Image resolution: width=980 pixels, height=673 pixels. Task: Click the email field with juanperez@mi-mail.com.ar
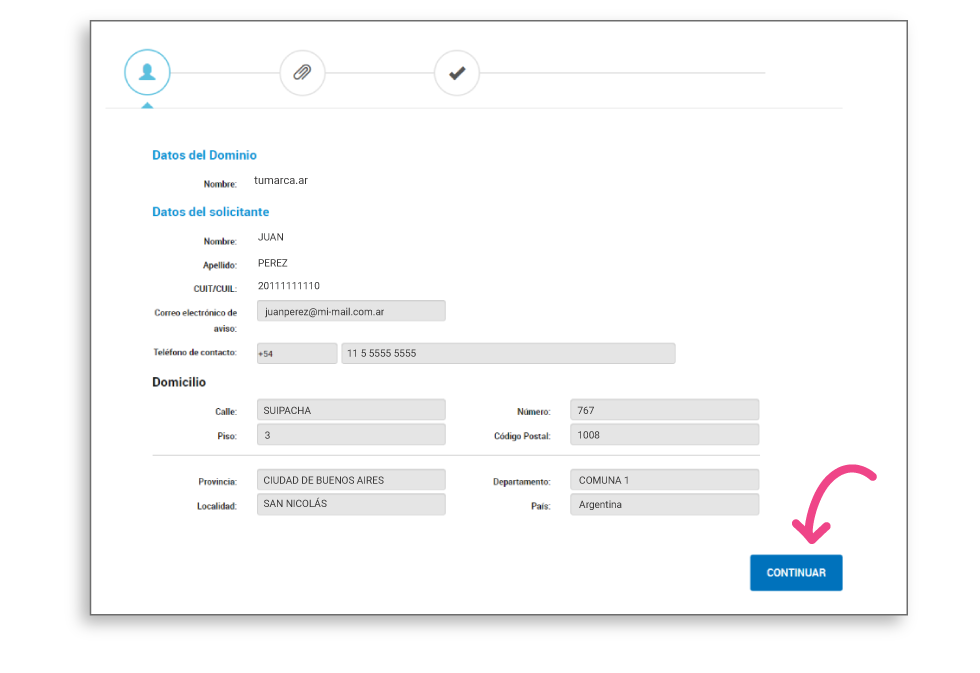(x=351, y=311)
